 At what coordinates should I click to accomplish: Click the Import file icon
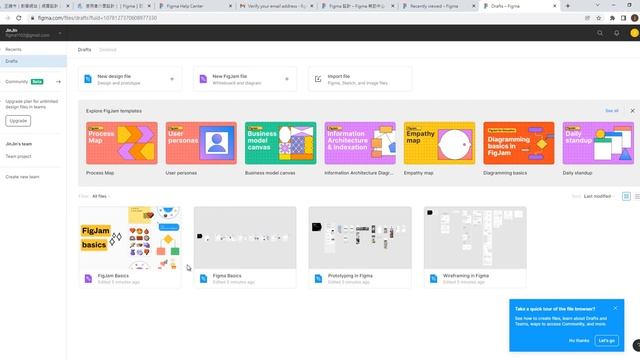point(318,79)
